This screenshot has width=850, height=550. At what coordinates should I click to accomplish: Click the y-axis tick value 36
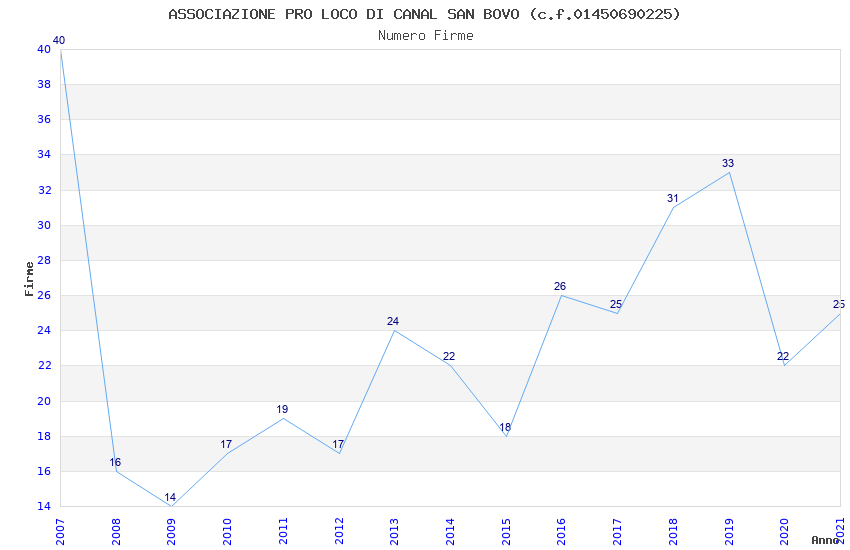click(44, 119)
